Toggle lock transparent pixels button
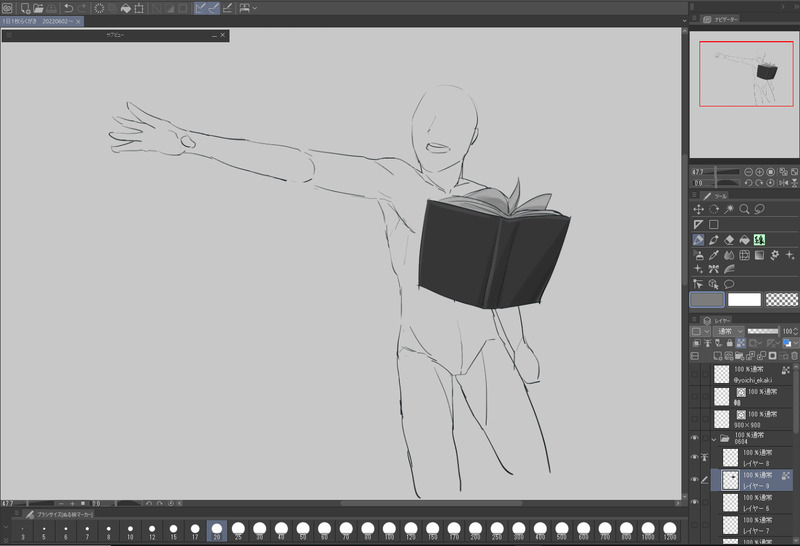The width and height of the screenshot is (800, 546). pyautogui.click(x=741, y=343)
